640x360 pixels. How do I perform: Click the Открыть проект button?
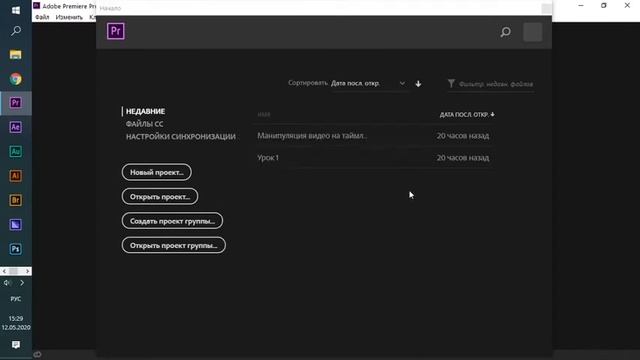tap(160, 197)
